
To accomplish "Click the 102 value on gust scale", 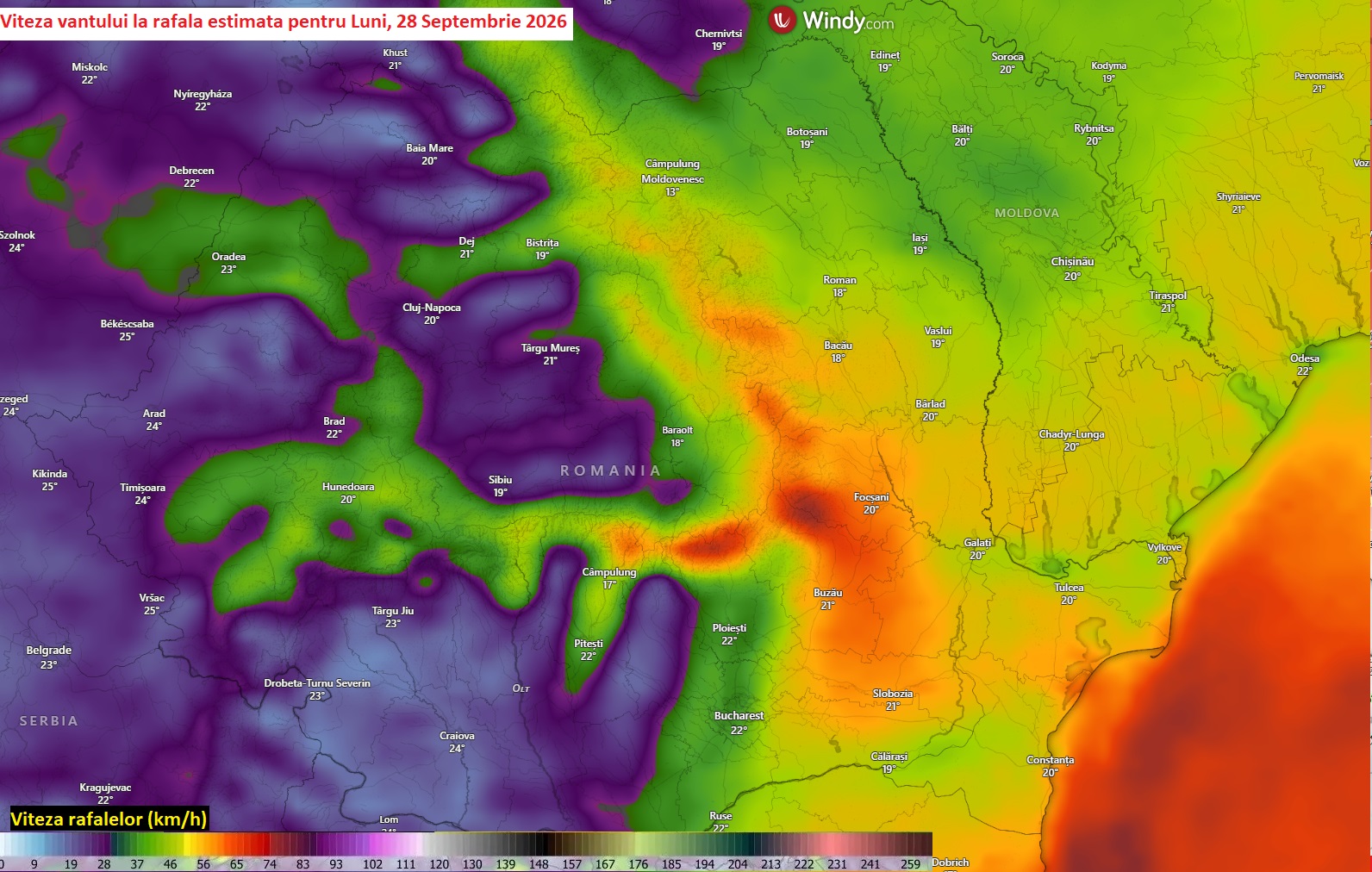I will click(372, 864).
